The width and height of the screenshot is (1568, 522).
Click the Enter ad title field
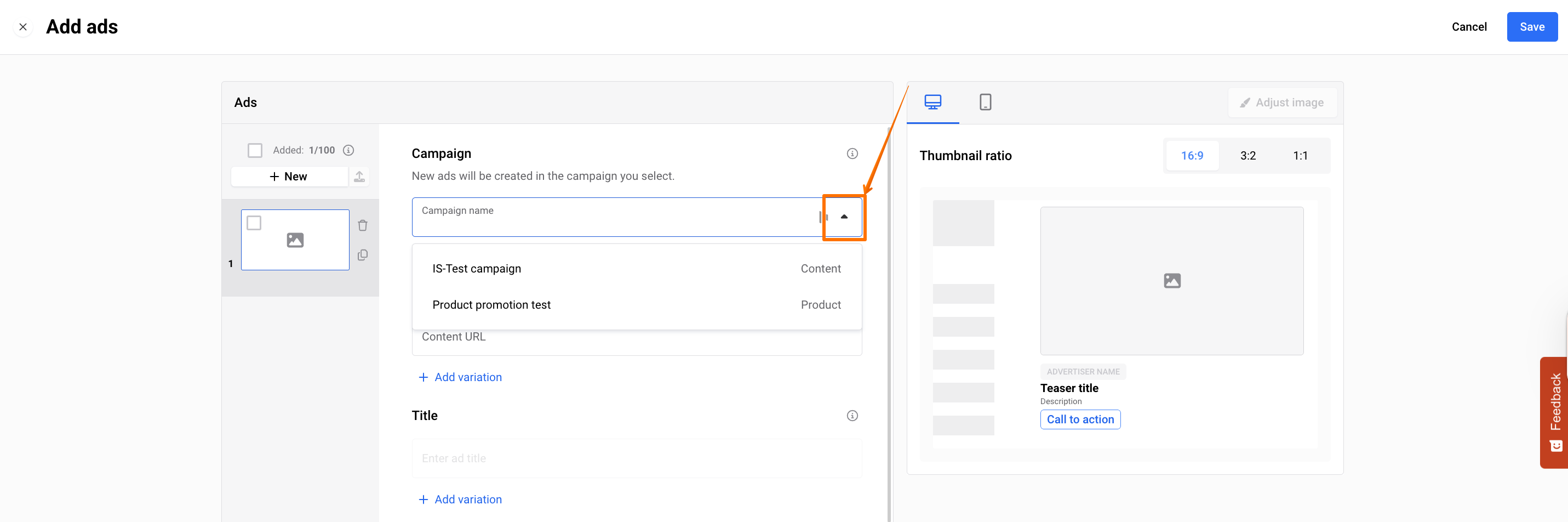(636, 458)
